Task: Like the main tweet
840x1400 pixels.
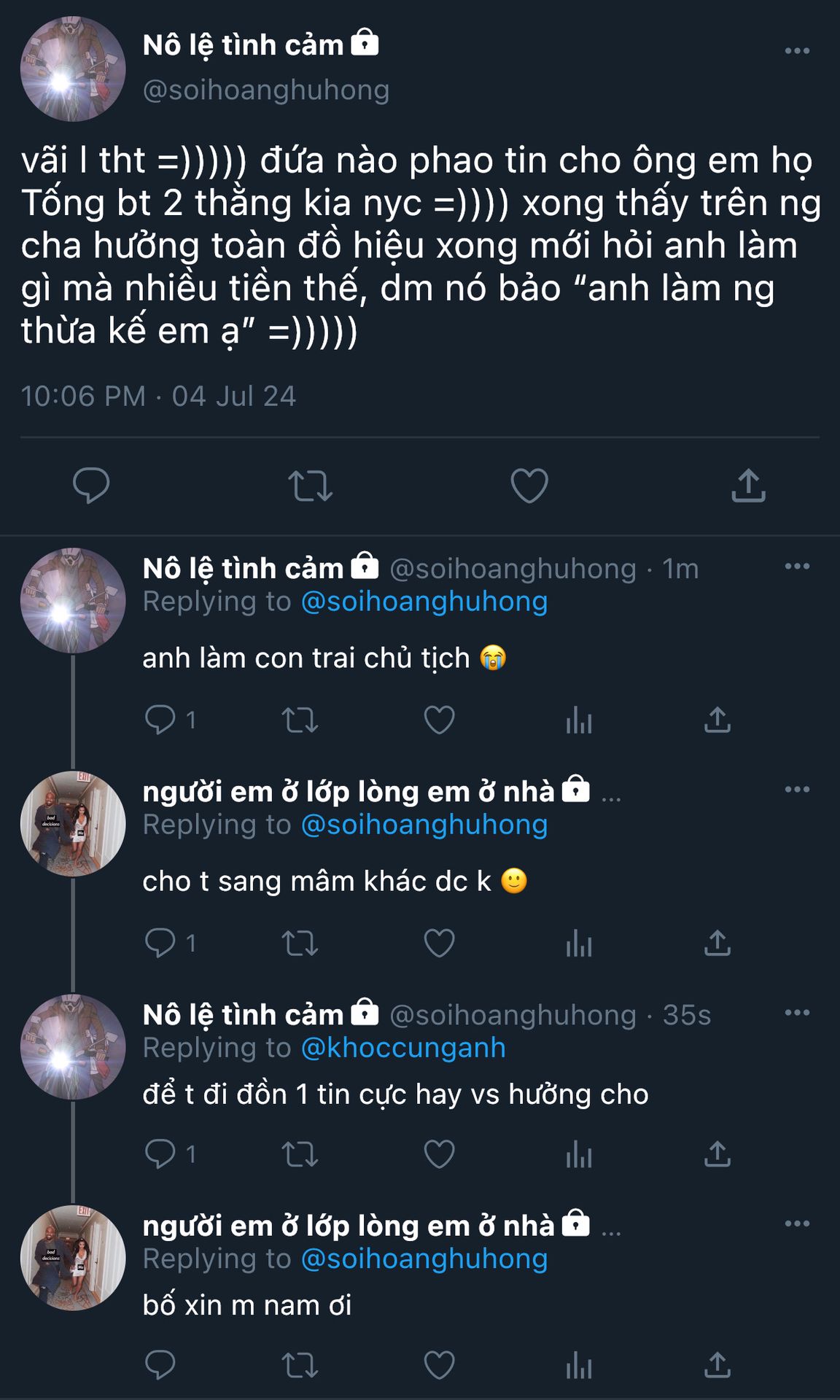Action: point(529,486)
